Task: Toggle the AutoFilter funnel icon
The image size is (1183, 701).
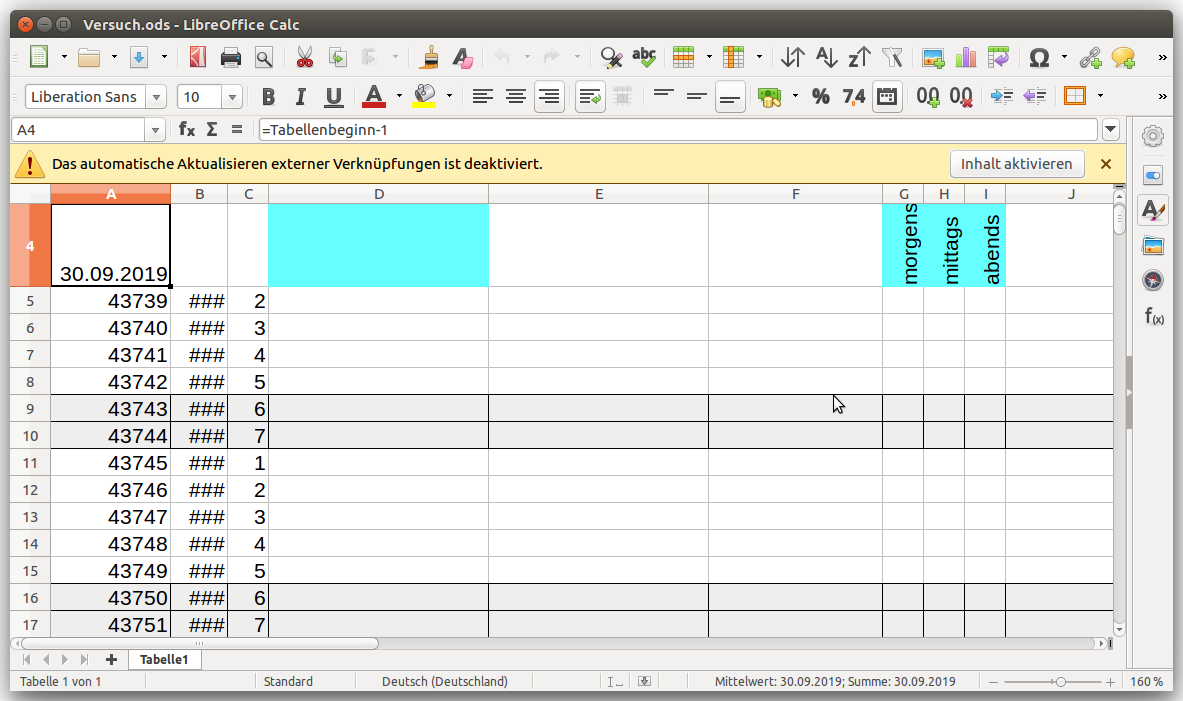Action: coord(892,57)
